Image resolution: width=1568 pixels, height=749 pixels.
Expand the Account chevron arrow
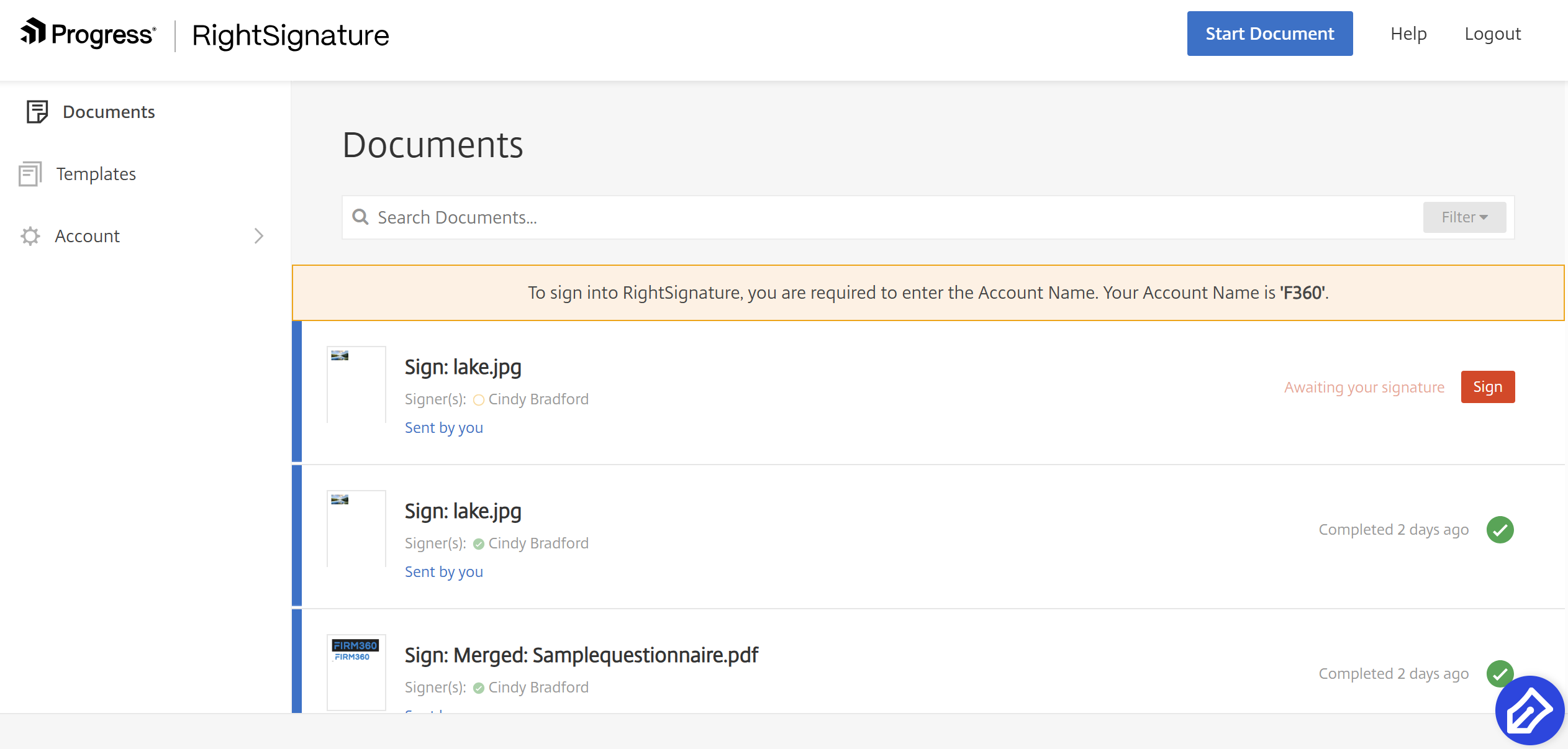pyautogui.click(x=259, y=236)
